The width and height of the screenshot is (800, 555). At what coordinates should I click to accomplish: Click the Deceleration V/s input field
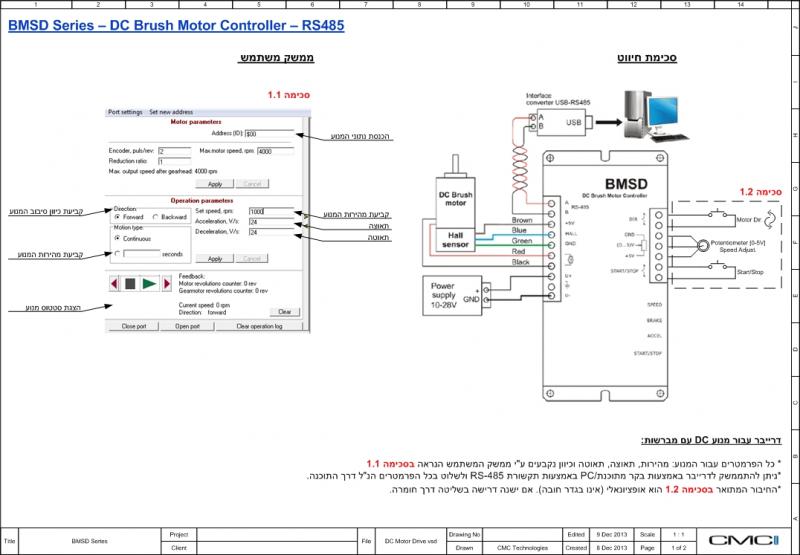click(271, 232)
